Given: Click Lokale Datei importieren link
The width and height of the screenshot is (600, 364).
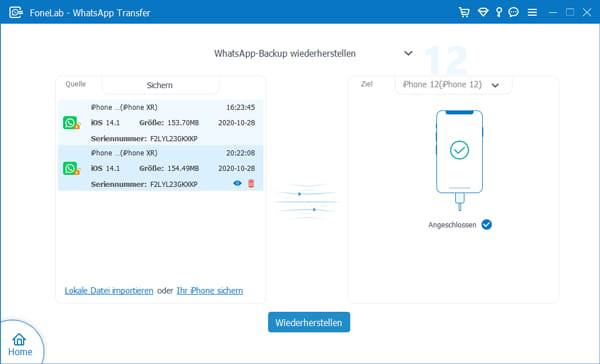Looking at the screenshot, I should (x=109, y=291).
